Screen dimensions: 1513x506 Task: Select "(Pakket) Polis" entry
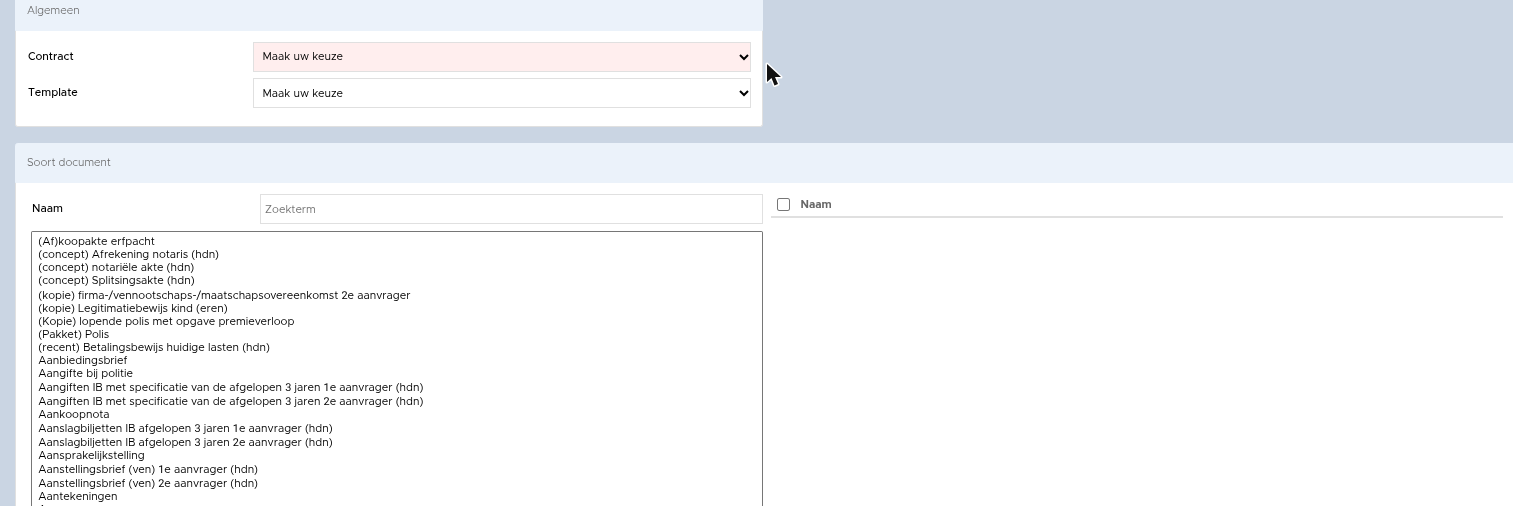click(397, 334)
